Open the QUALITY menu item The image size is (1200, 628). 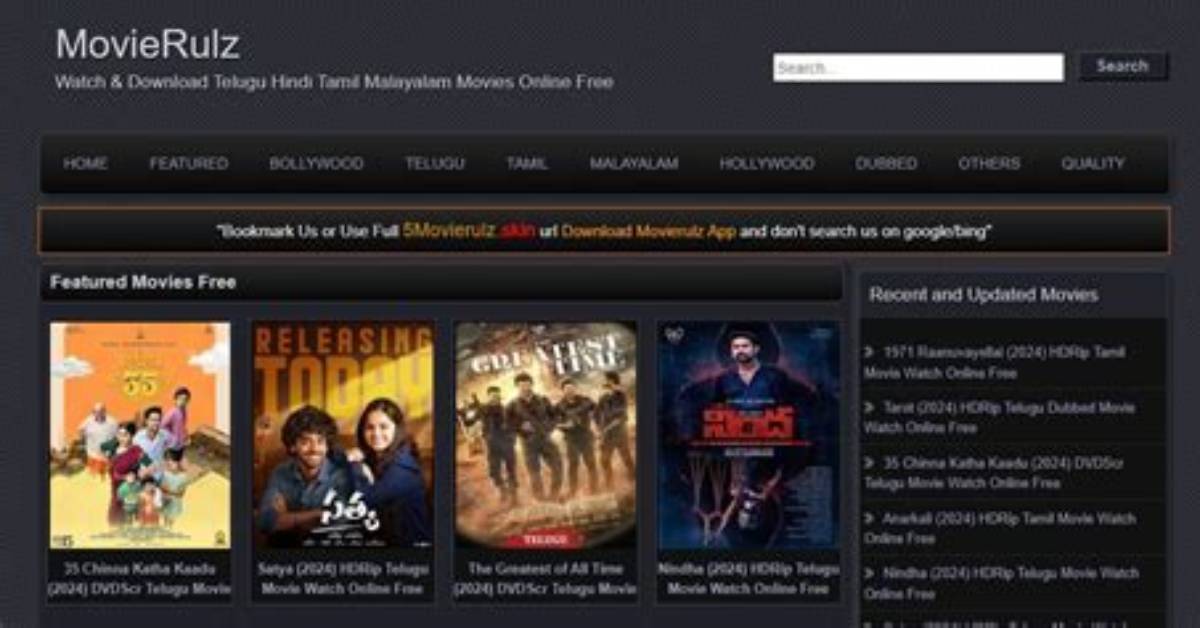coord(1093,163)
